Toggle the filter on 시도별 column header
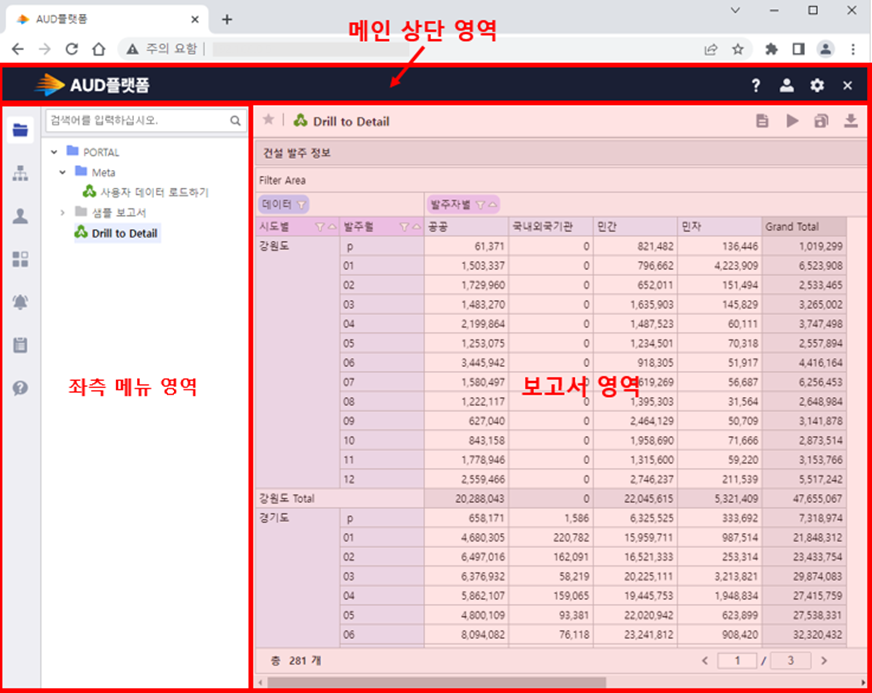 [320, 227]
